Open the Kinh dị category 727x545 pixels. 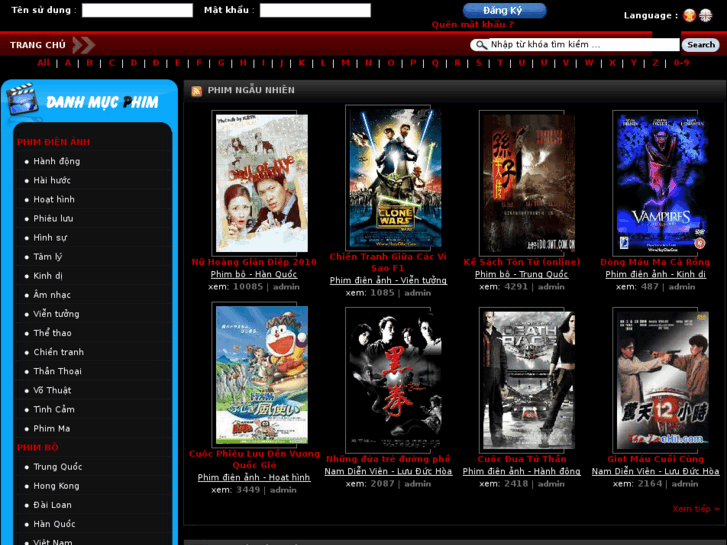click(48, 276)
